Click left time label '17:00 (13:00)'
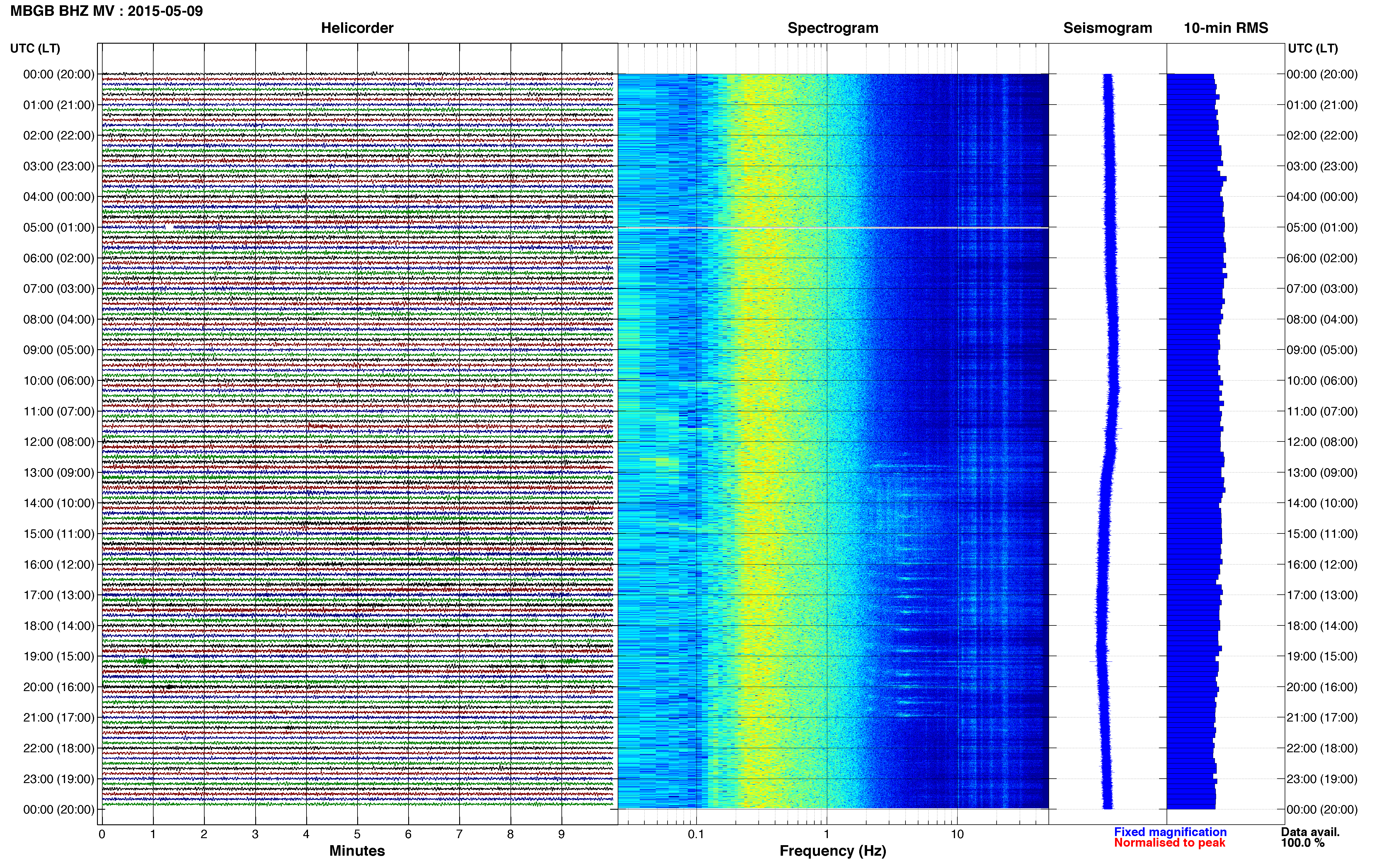Screen dimensions: 1389x868 pyautogui.click(x=59, y=595)
